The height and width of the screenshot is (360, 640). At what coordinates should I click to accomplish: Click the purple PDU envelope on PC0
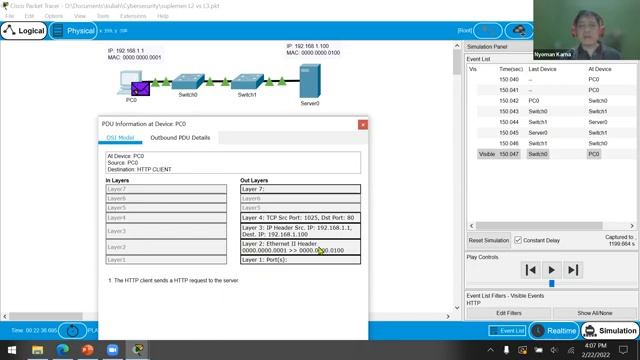coord(140,89)
